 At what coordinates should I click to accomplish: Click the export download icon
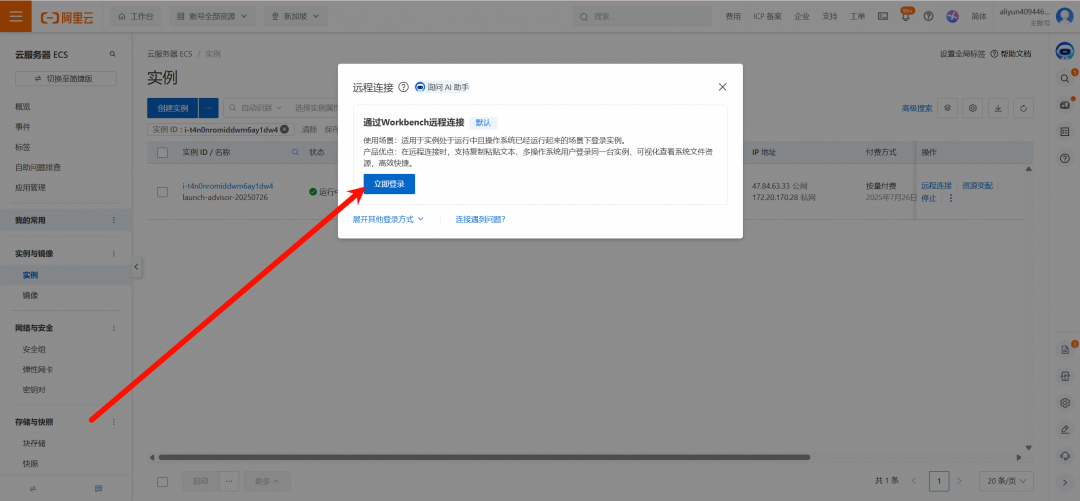coord(998,108)
